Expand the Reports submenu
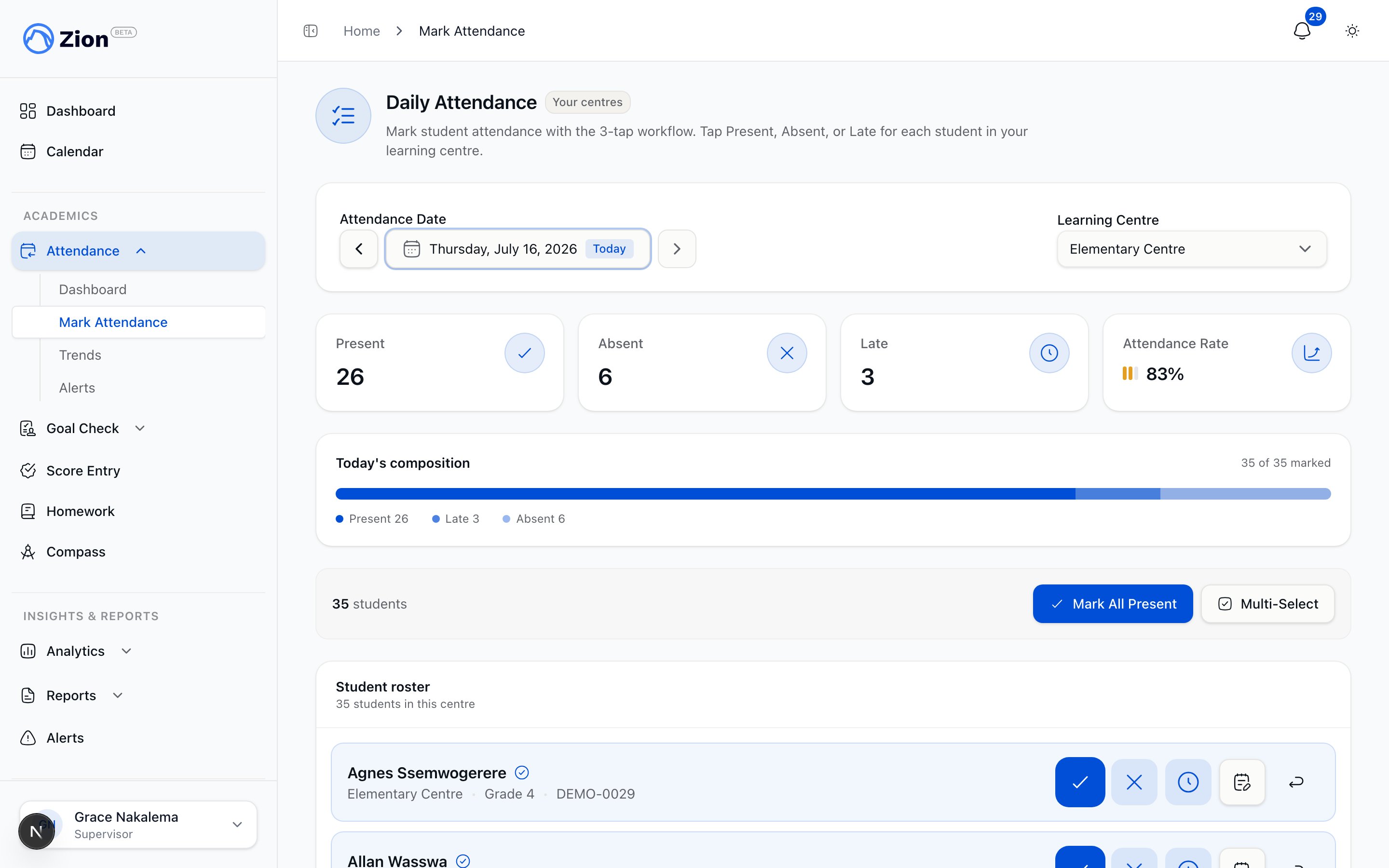This screenshot has width=1389, height=868. click(x=118, y=695)
